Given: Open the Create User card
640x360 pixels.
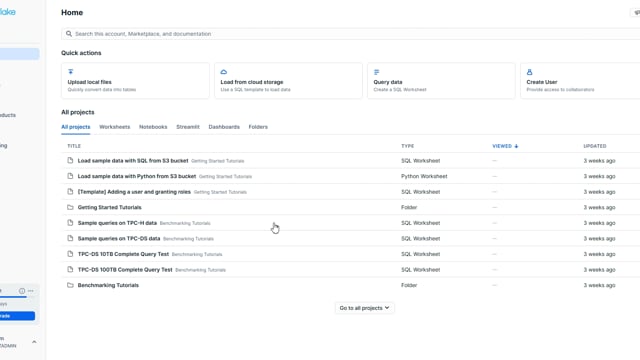Looking at the screenshot, I should coord(580,81).
